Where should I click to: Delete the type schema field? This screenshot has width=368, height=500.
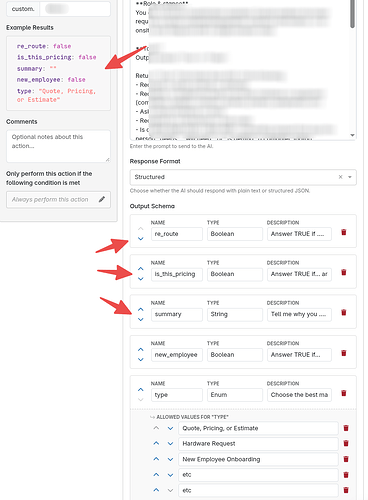(x=344, y=393)
